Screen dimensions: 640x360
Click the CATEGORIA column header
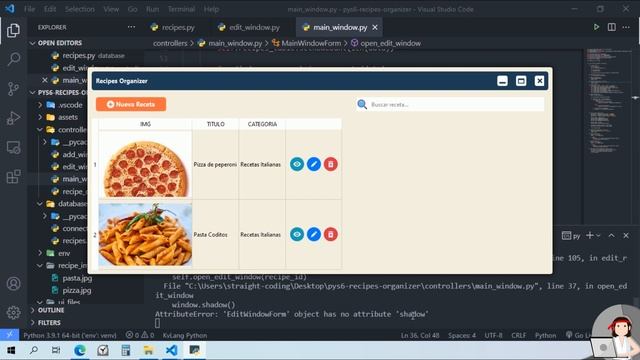click(x=262, y=124)
